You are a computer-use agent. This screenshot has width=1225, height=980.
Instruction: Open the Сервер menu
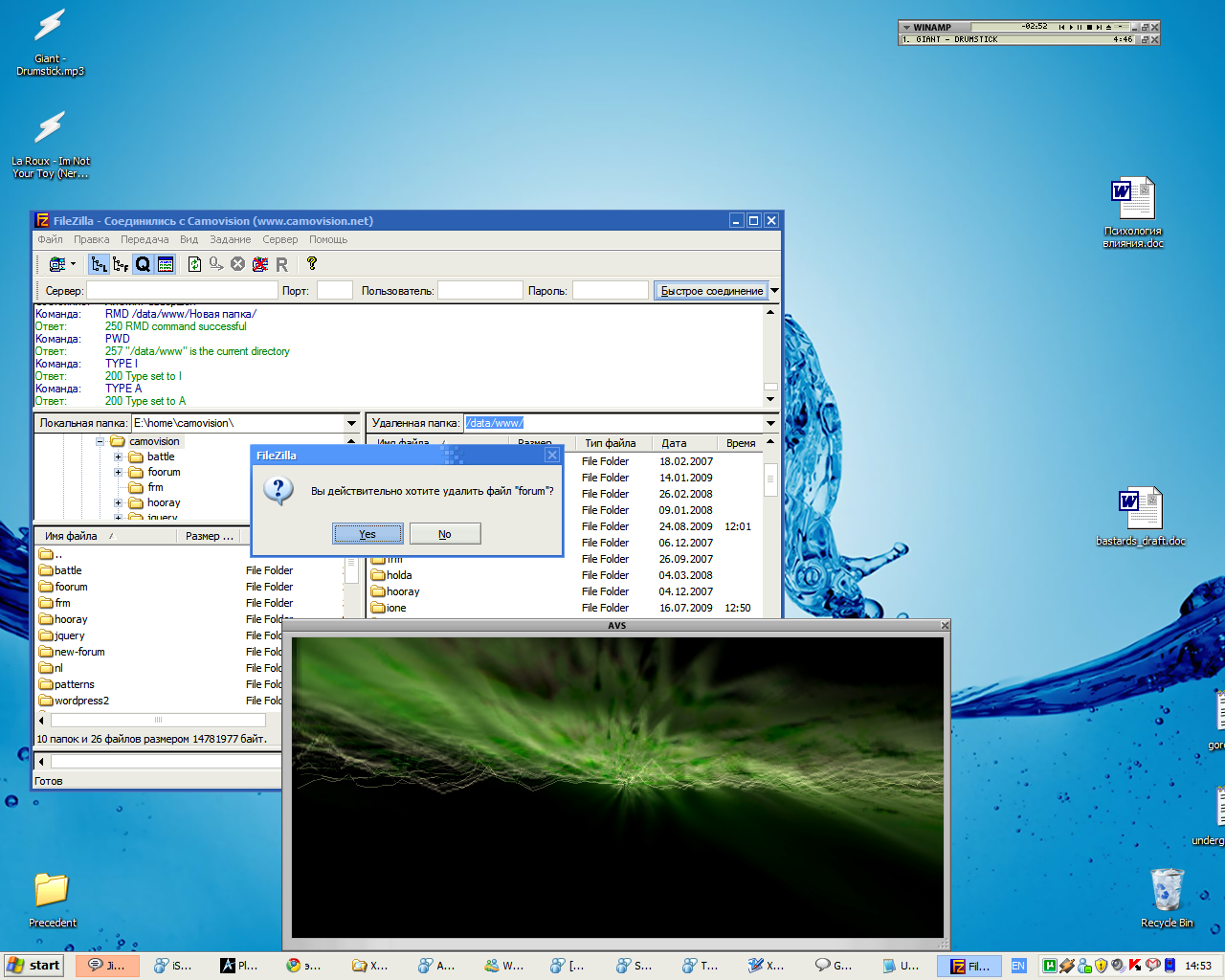tap(279, 239)
